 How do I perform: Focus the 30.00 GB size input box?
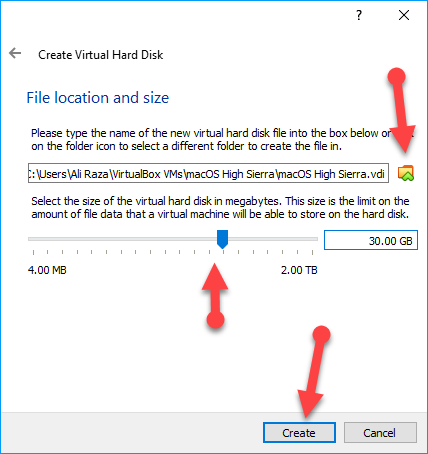tap(371, 240)
